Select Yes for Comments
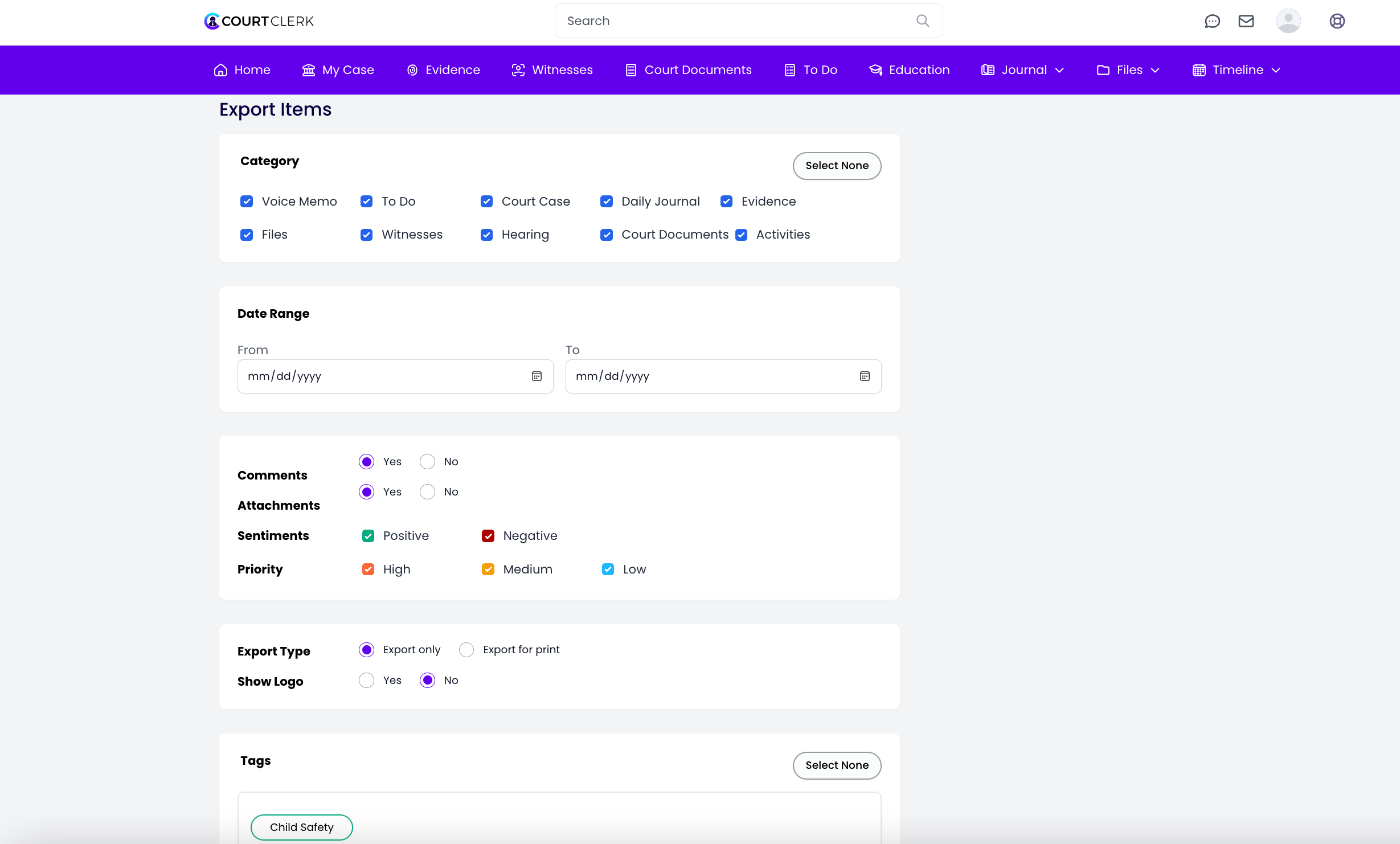The image size is (1400, 844). click(367, 462)
